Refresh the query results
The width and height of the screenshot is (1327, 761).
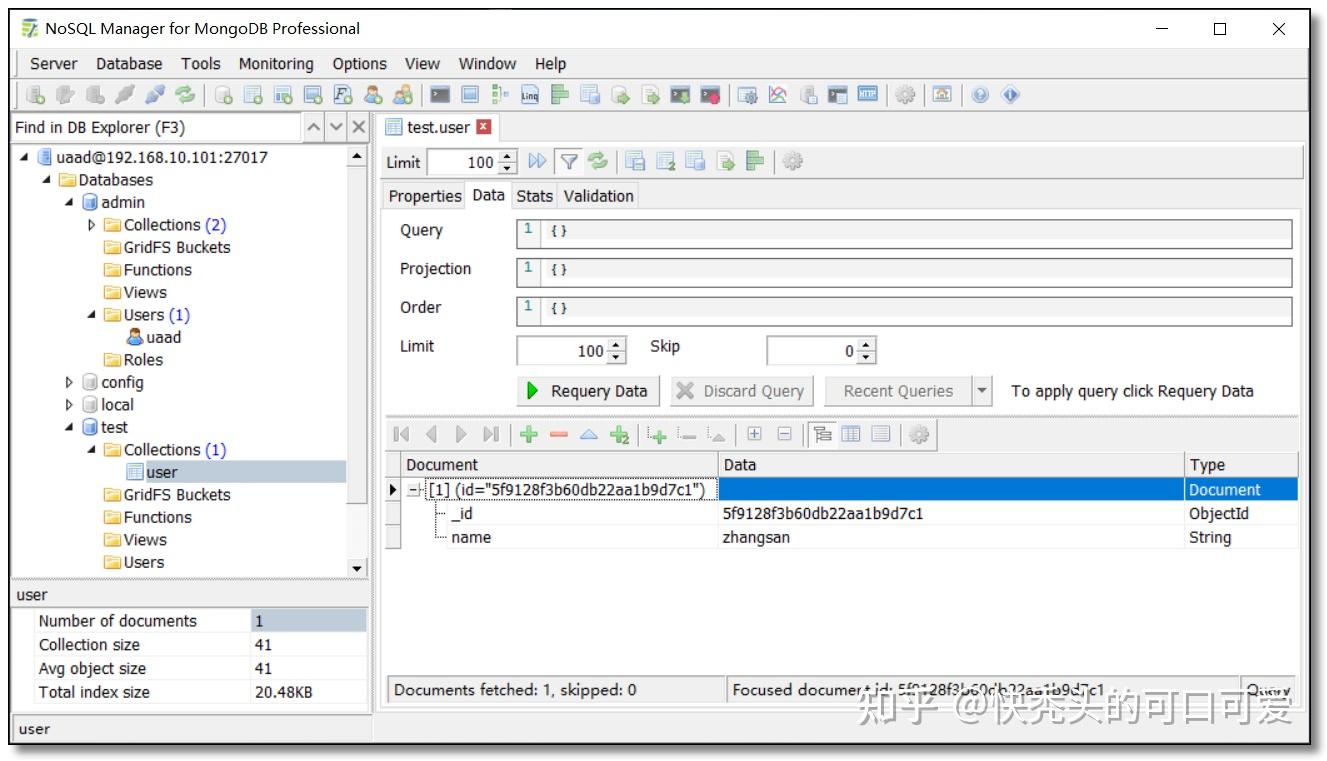[x=598, y=161]
